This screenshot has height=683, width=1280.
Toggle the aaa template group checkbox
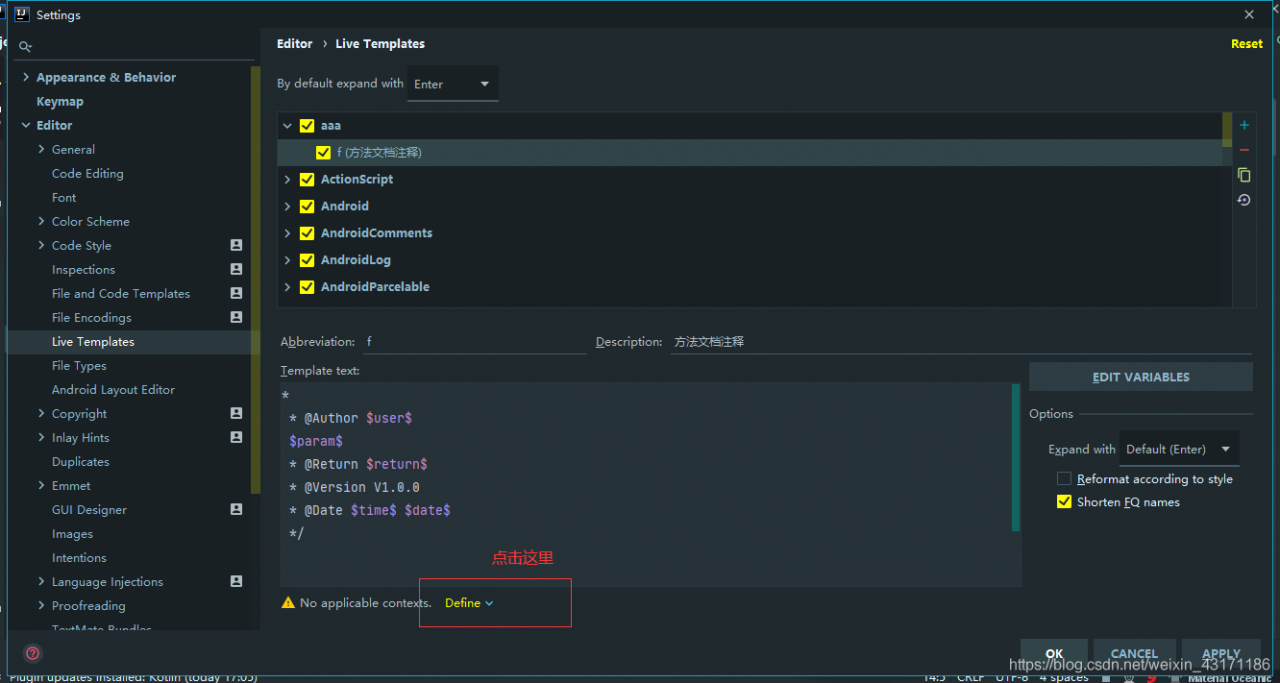pos(307,125)
